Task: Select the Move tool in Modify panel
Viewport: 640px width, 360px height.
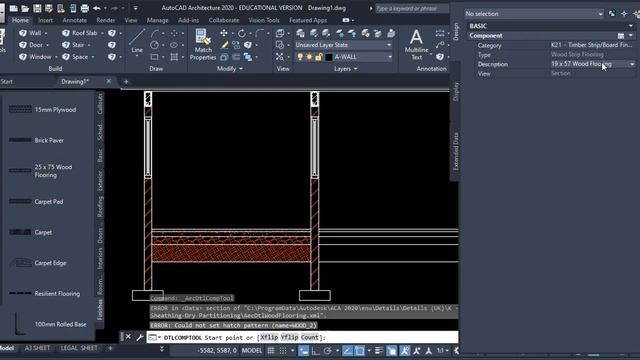Action: (224, 33)
